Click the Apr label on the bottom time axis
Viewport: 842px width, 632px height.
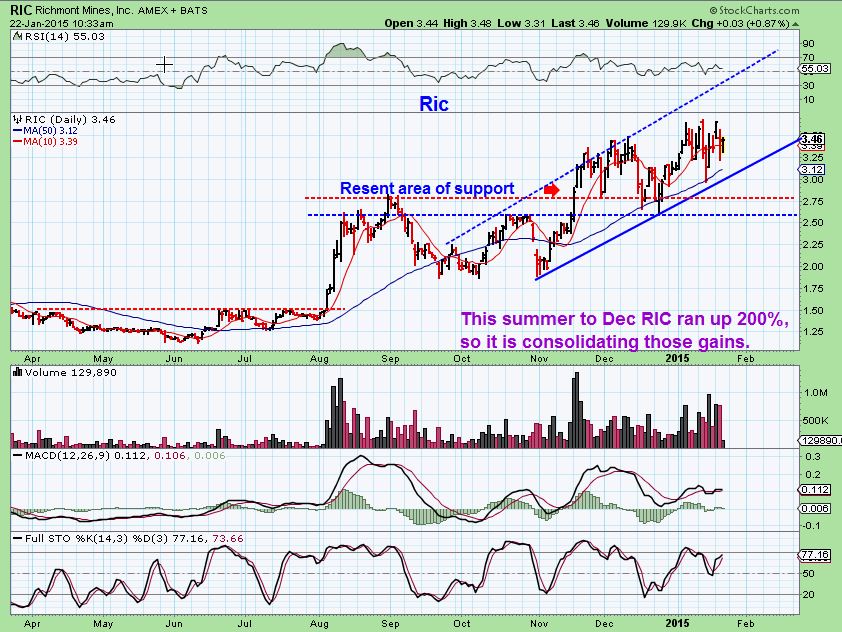(x=32, y=624)
